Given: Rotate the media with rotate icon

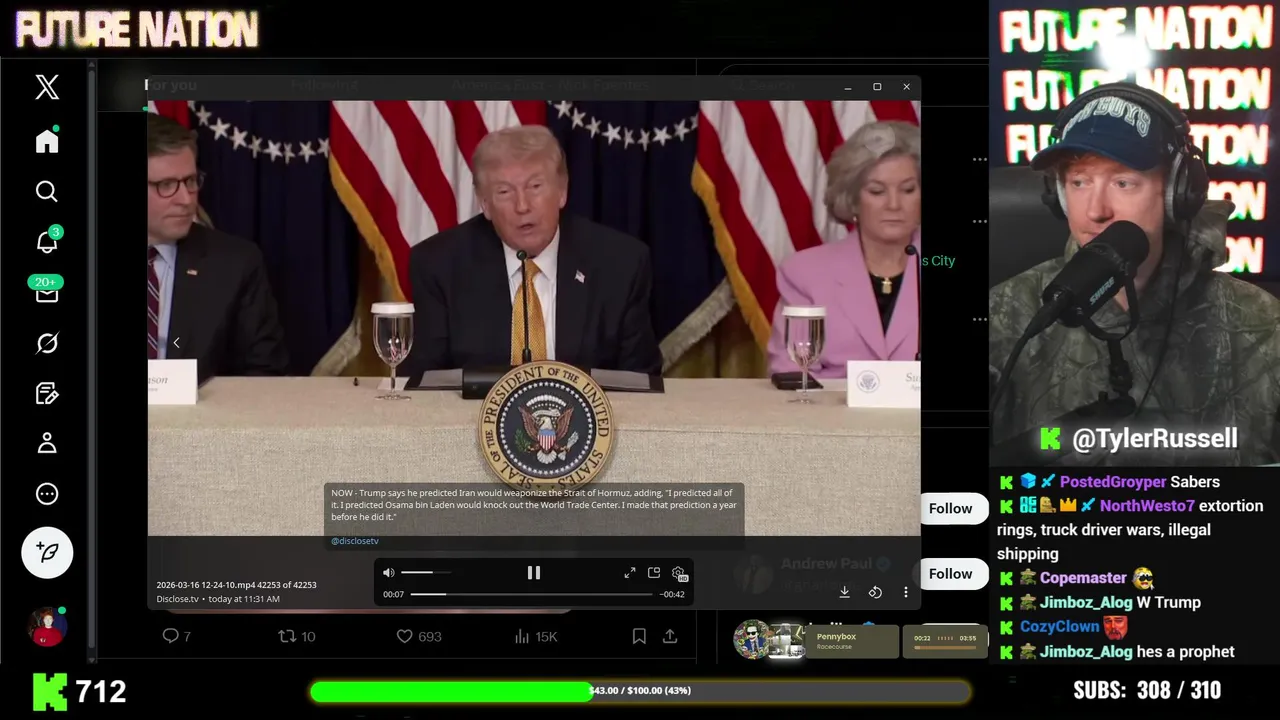Looking at the screenshot, I should [x=875, y=592].
